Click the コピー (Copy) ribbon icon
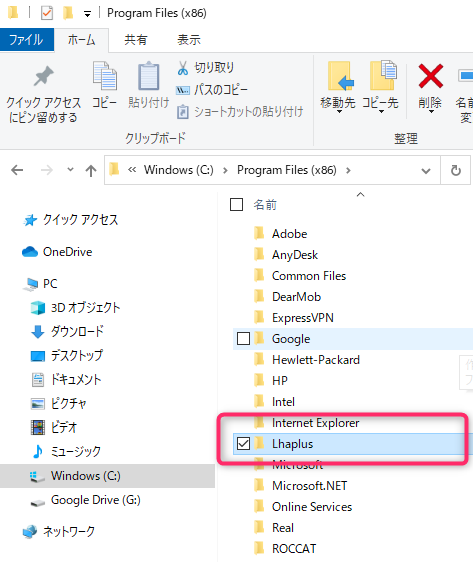The height and width of the screenshot is (562, 473). pos(105,75)
